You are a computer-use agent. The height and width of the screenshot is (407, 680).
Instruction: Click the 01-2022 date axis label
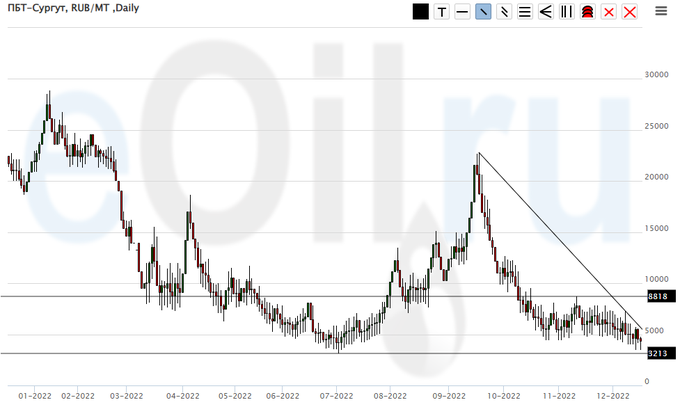click(x=35, y=395)
